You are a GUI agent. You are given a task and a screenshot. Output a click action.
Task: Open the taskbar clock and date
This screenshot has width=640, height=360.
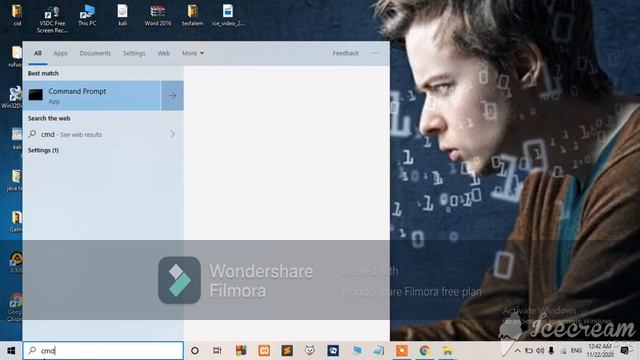pos(600,351)
